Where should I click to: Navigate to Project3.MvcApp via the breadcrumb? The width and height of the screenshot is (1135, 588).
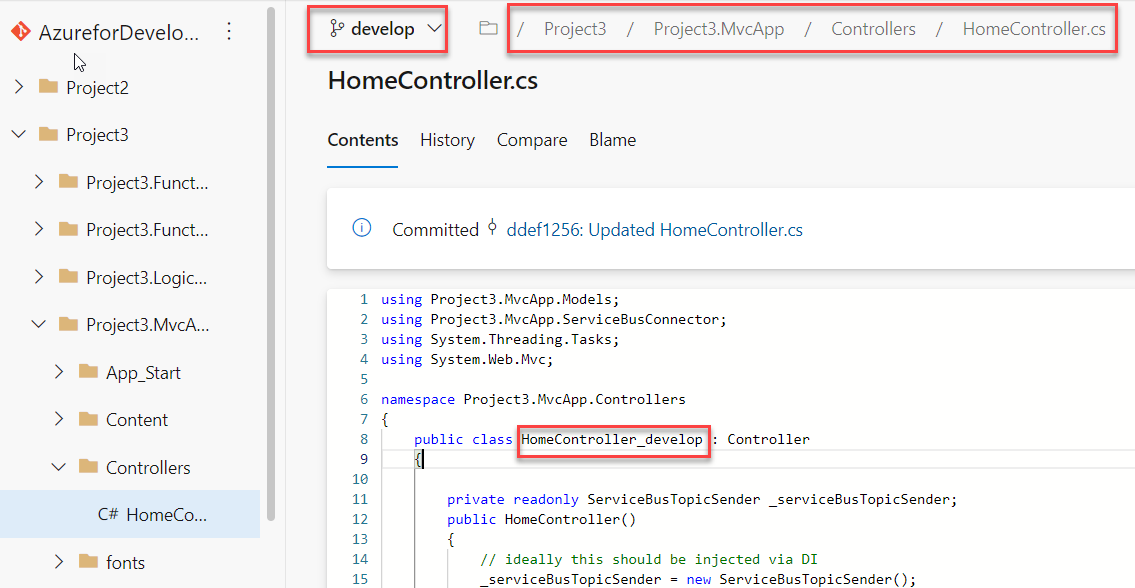pyautogui.click(x=718, y=28)
